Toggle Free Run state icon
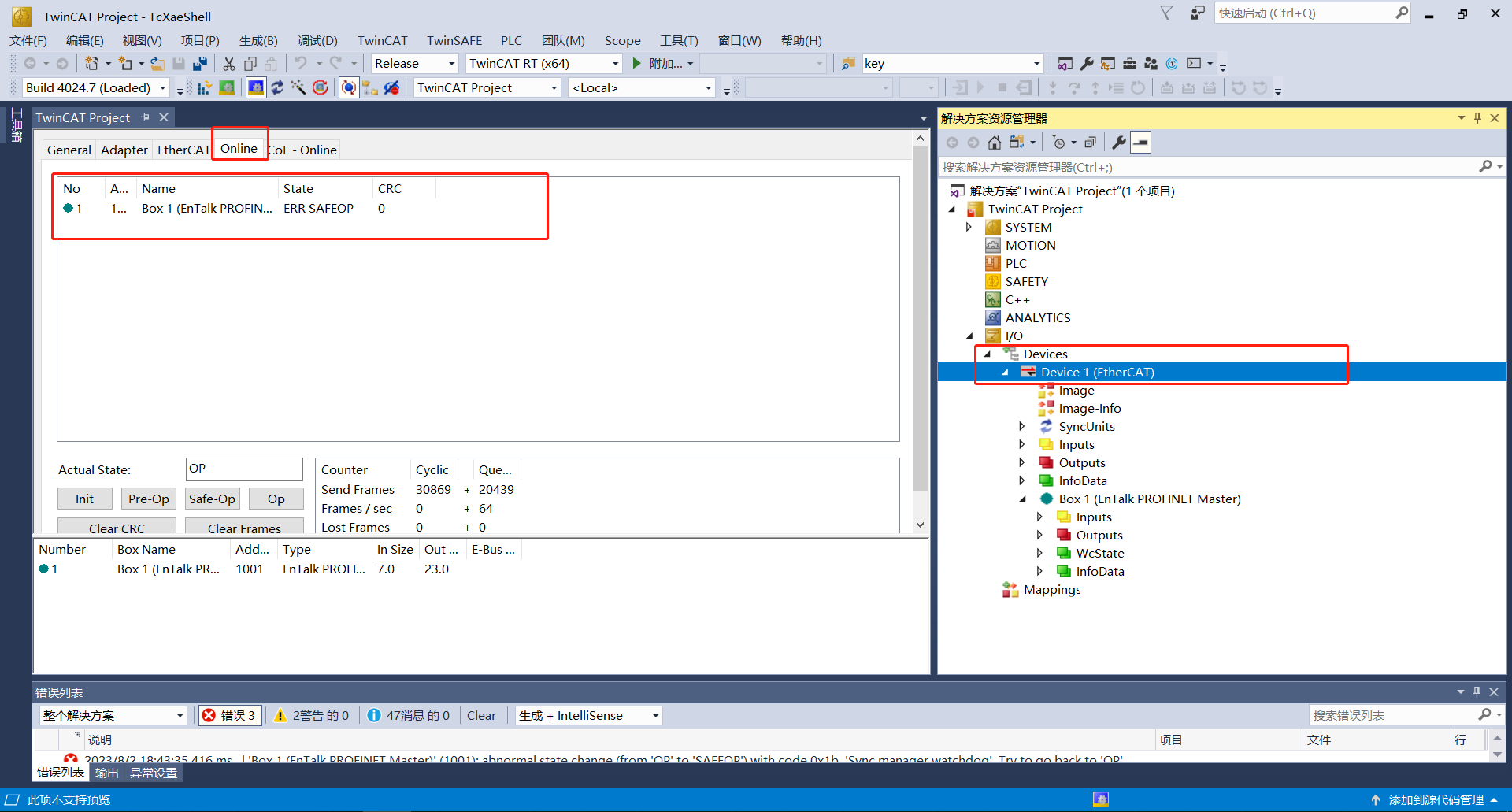The width and height of the screenshot is (1512, 812). tap(320, 87)
